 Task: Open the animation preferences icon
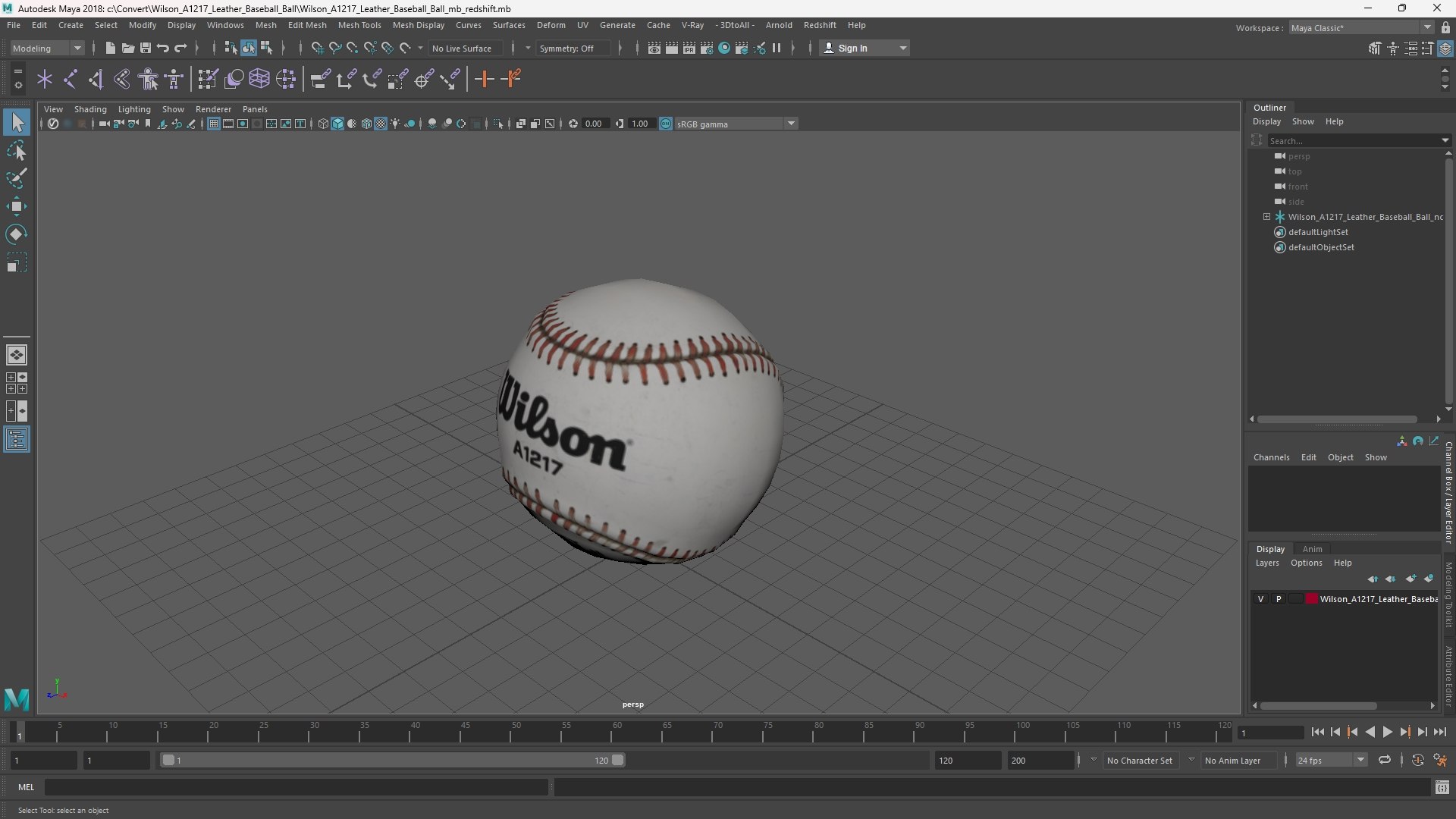pyautogui.click(x=1440, y=760)
